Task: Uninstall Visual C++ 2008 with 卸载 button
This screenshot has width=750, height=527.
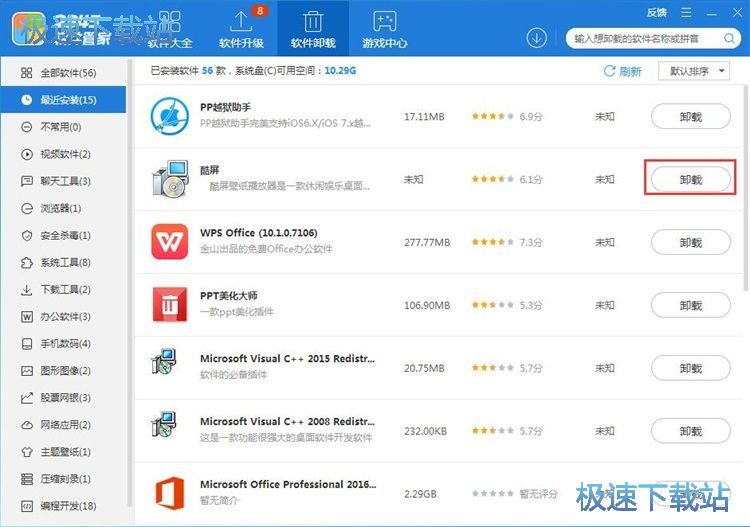Action: pyautogui.click(x=691, y=431)
